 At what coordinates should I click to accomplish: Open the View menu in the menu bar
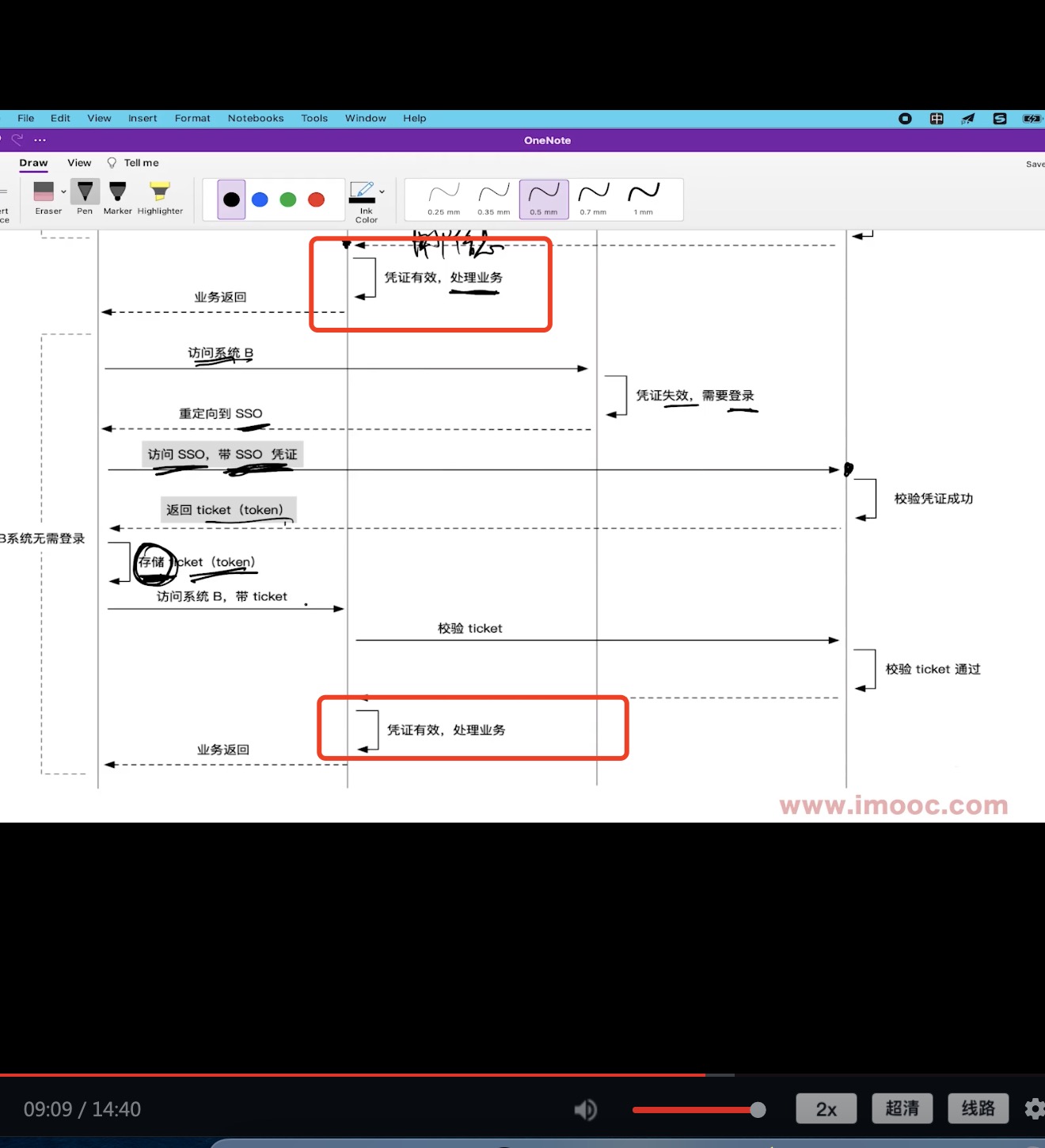[x=99, y=119]
